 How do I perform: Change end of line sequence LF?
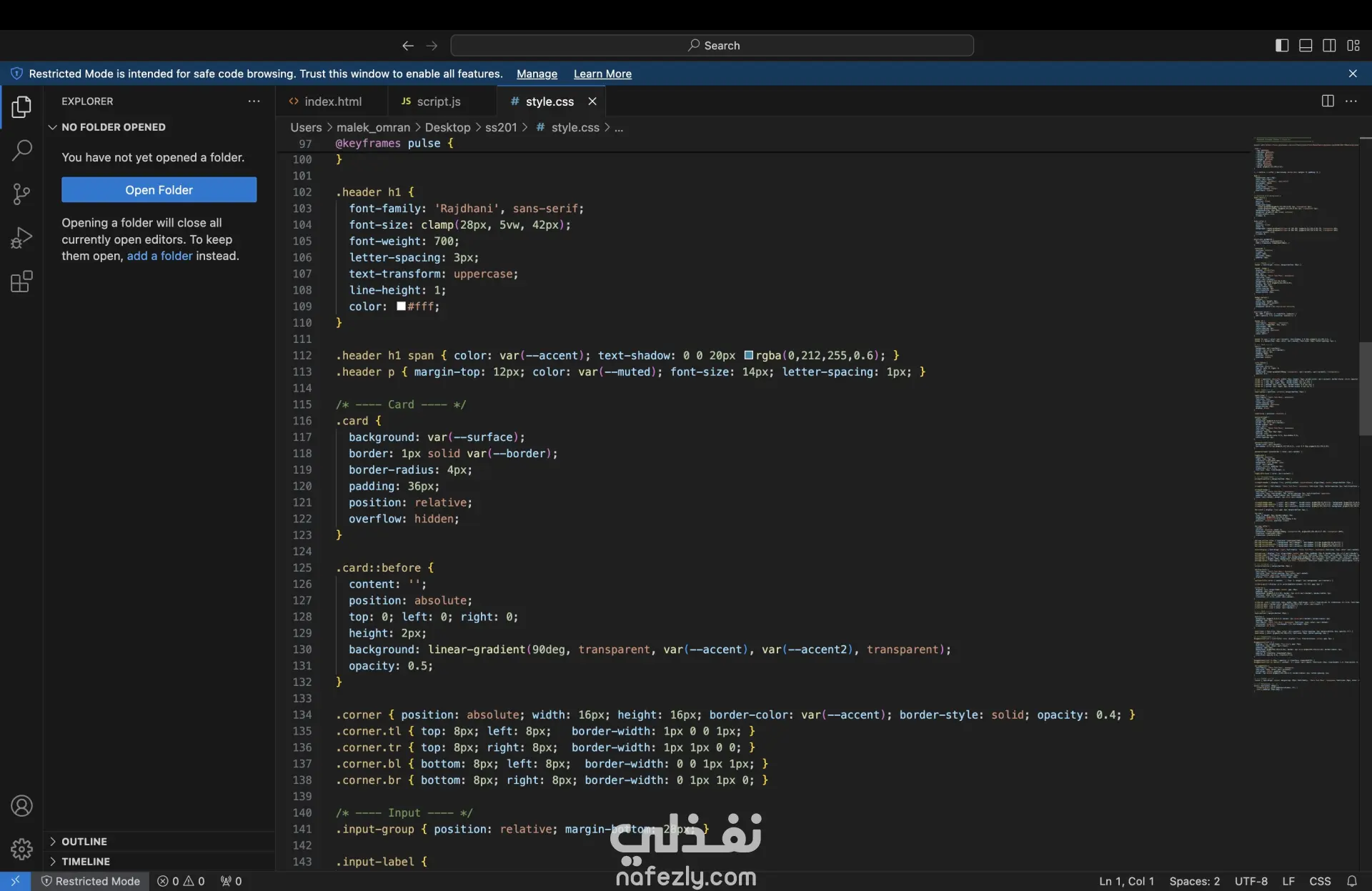click(x=1288, y=881)
